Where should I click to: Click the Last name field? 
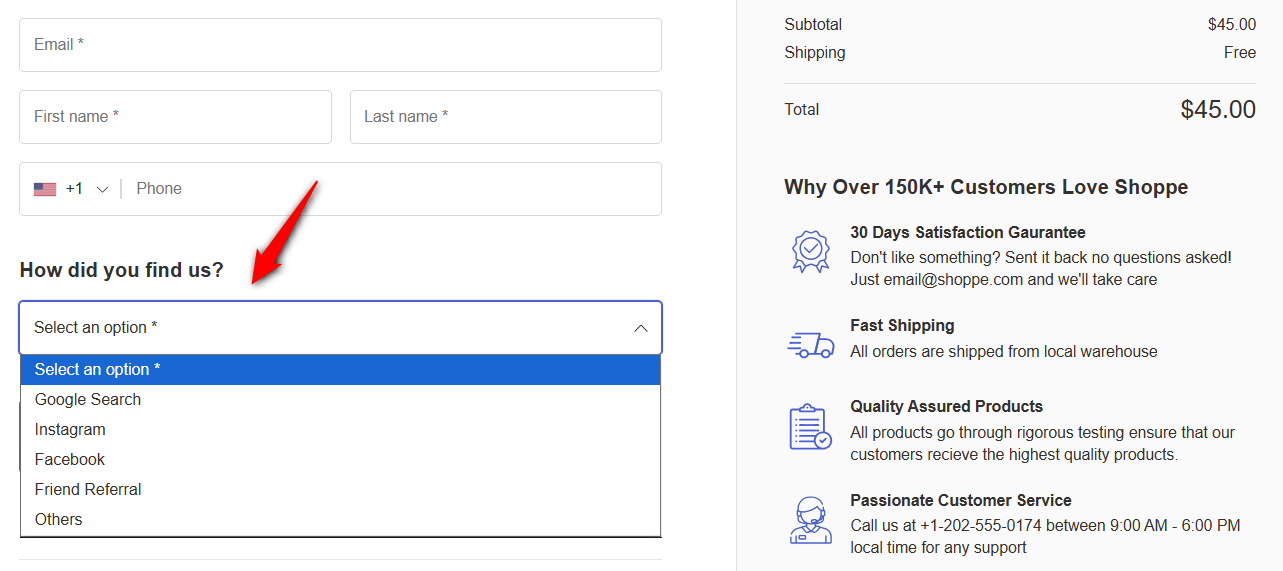(506, 117)
